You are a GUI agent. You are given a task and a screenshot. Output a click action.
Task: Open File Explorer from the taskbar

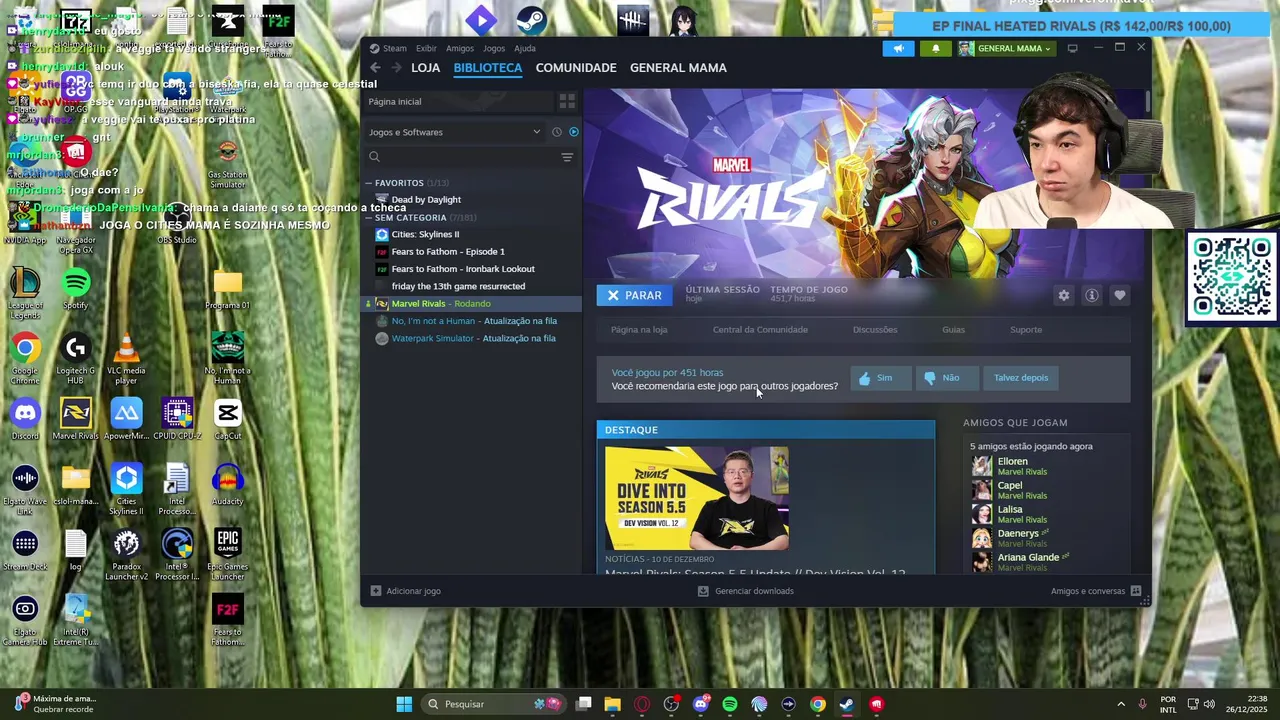point(613,704)
